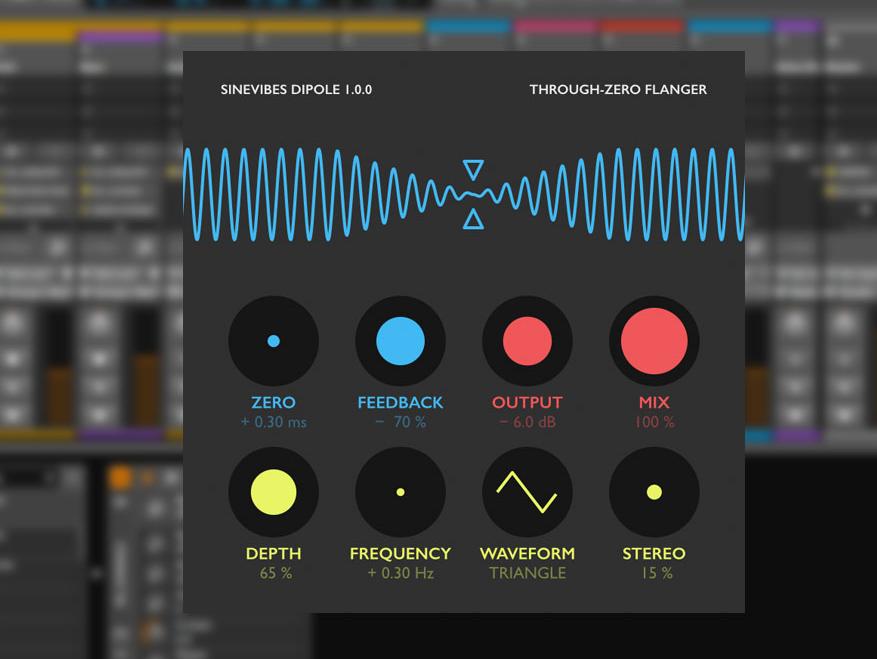Click the DEPTH label
The height and width of the screenshot is (659, 877).
click(274, 553)
